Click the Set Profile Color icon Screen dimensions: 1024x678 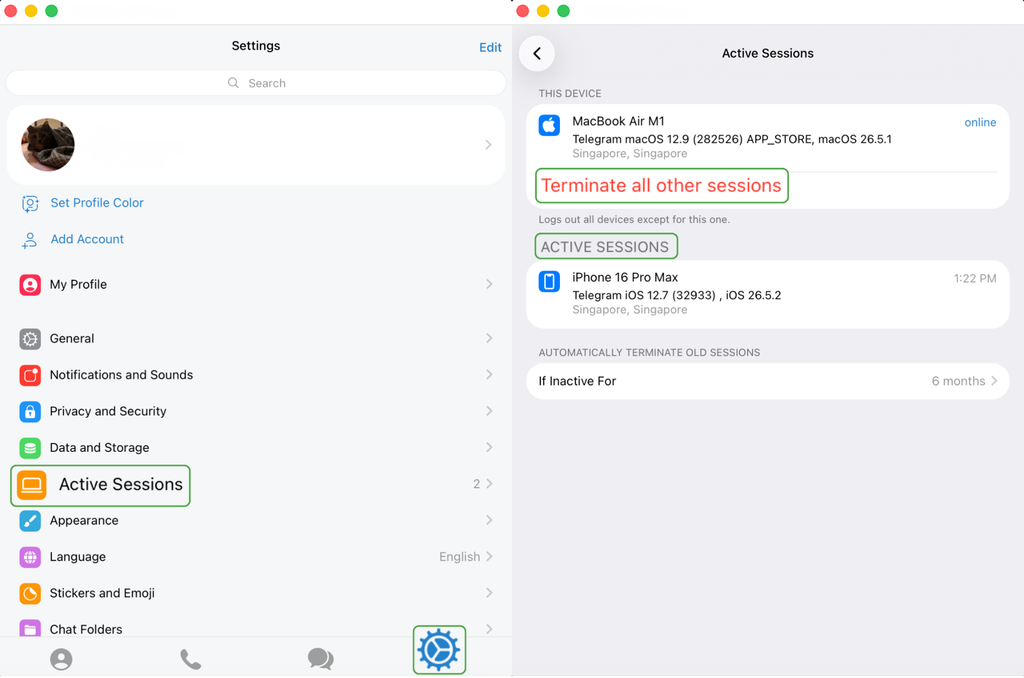pyautogui.click(x=30, y=204)
